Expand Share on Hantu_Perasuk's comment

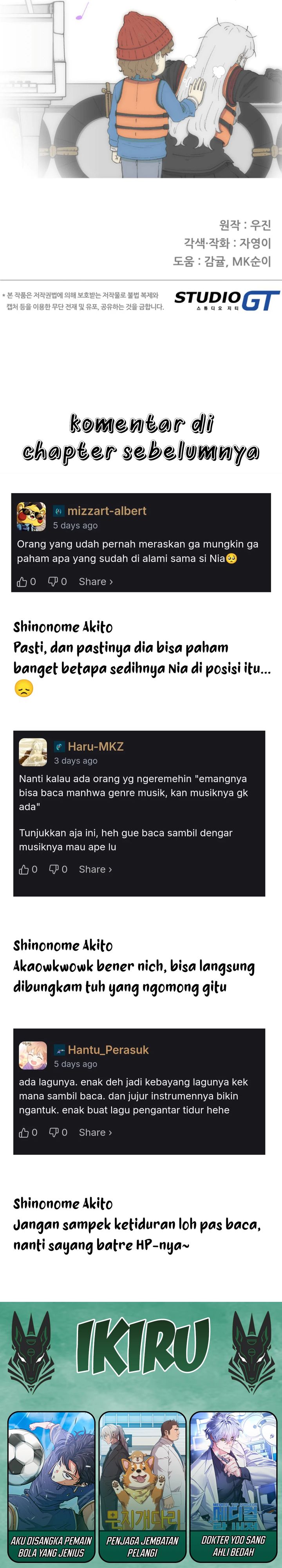tap(96, 1133)
